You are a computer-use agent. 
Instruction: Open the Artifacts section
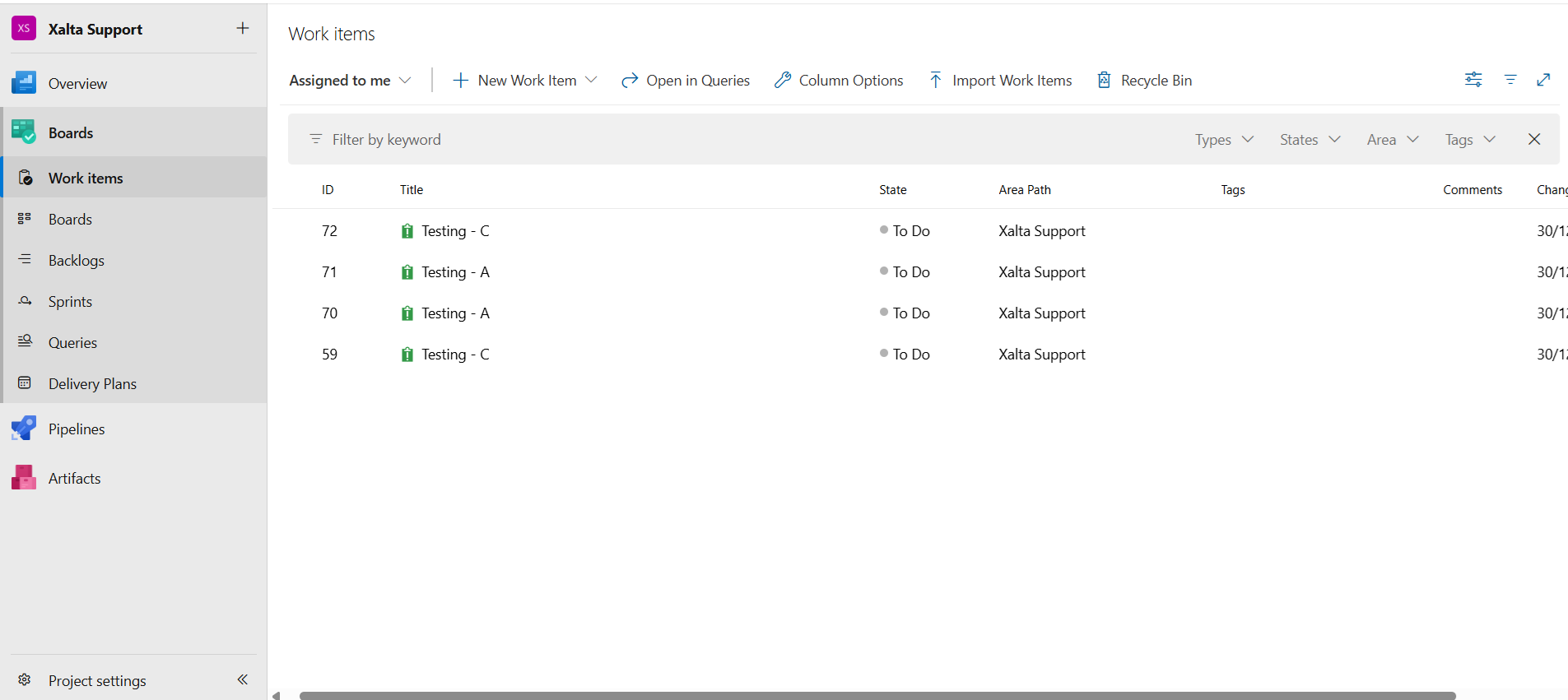[74, 479]
